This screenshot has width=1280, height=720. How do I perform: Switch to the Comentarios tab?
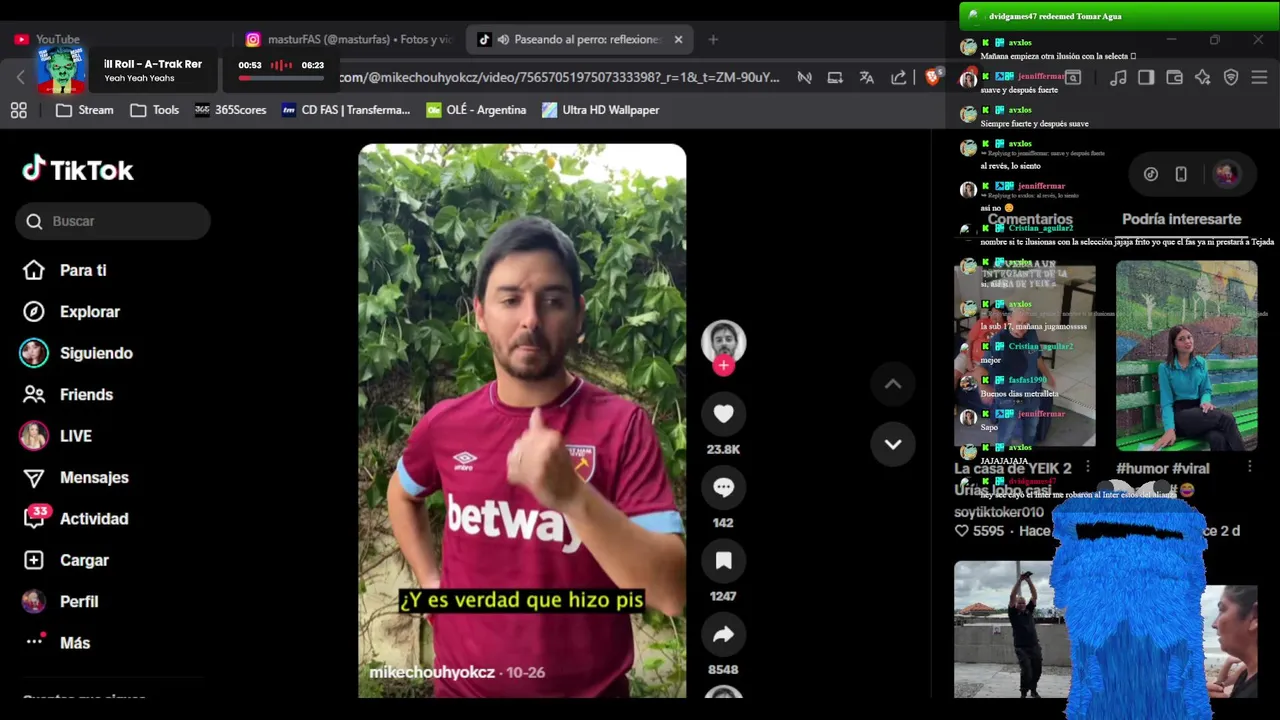tap(1030, 219)
